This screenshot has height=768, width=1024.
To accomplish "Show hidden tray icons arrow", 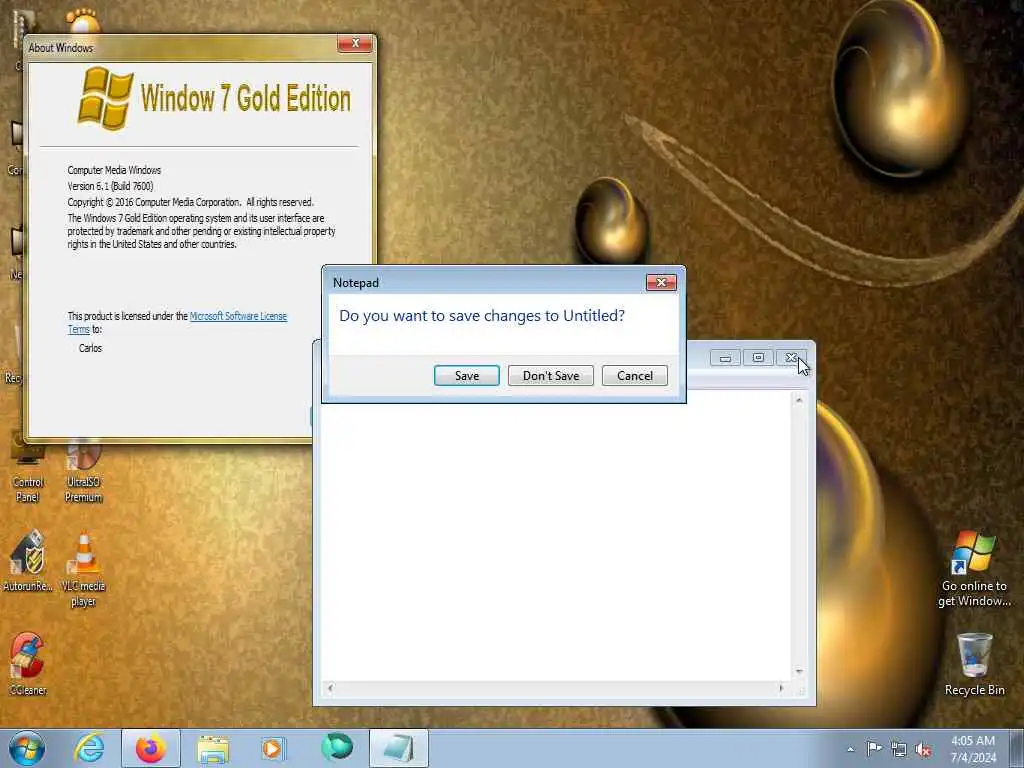I will coord(850,749).
